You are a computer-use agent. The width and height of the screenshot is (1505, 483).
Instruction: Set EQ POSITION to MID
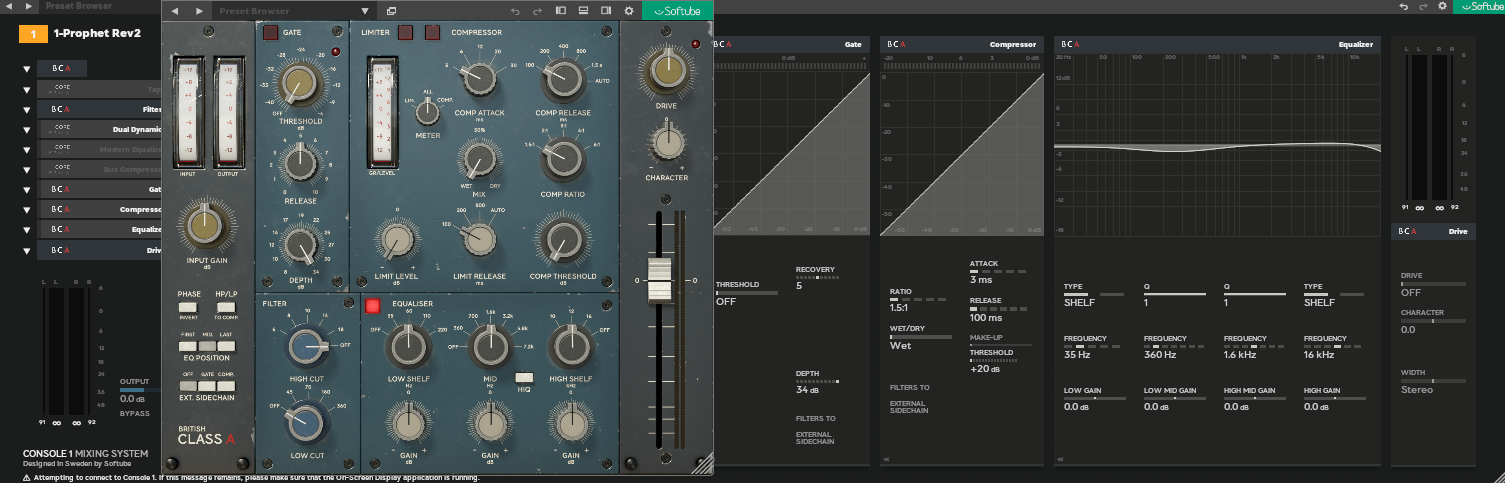(207, 345)
